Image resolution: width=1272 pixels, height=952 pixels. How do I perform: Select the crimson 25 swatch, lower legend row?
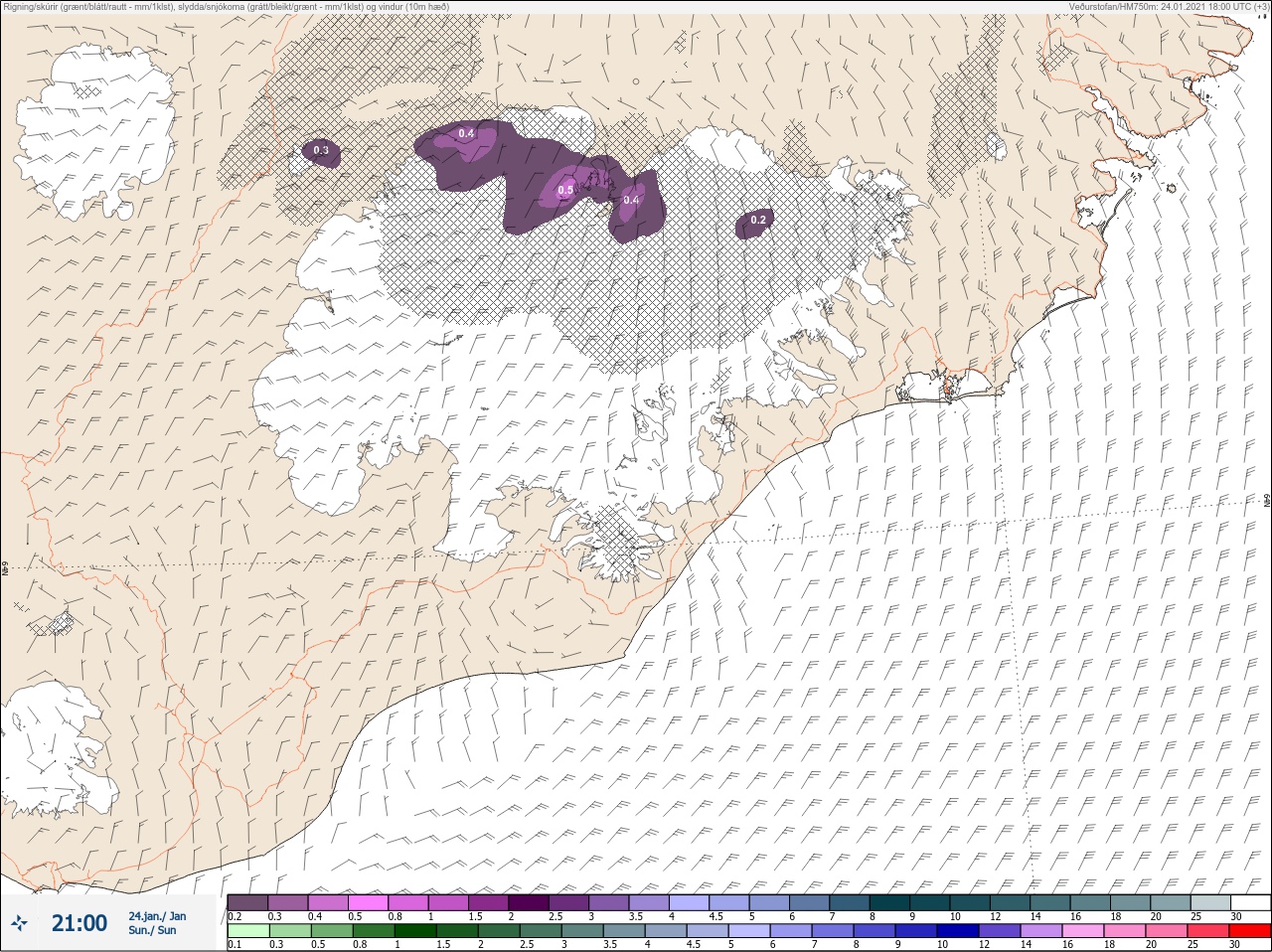click(x=1208, y=930)
